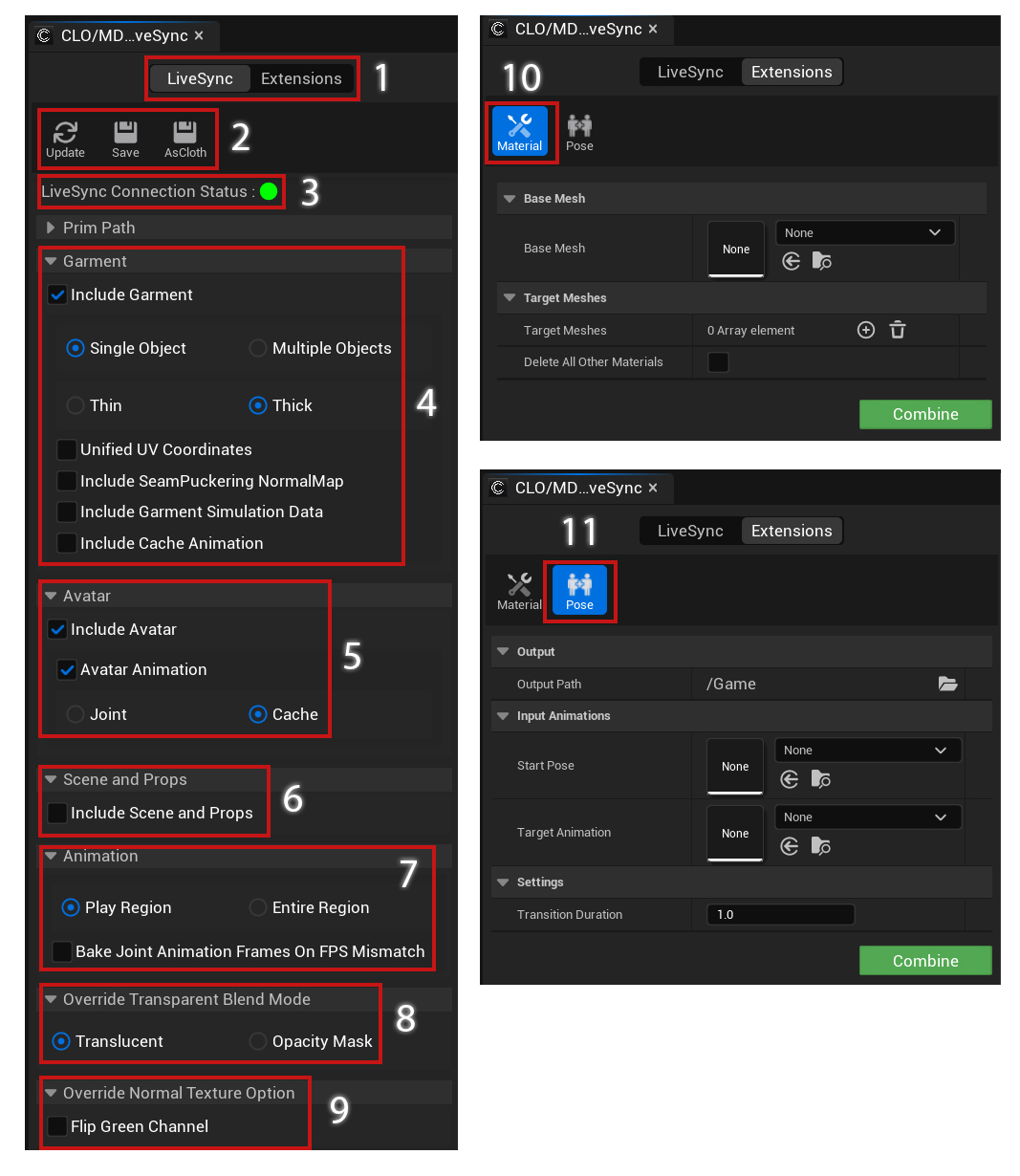The width and height of the screenshot is (1020, 1176).
Task: Enable Unified UV Coordinates
Action: 67,449
